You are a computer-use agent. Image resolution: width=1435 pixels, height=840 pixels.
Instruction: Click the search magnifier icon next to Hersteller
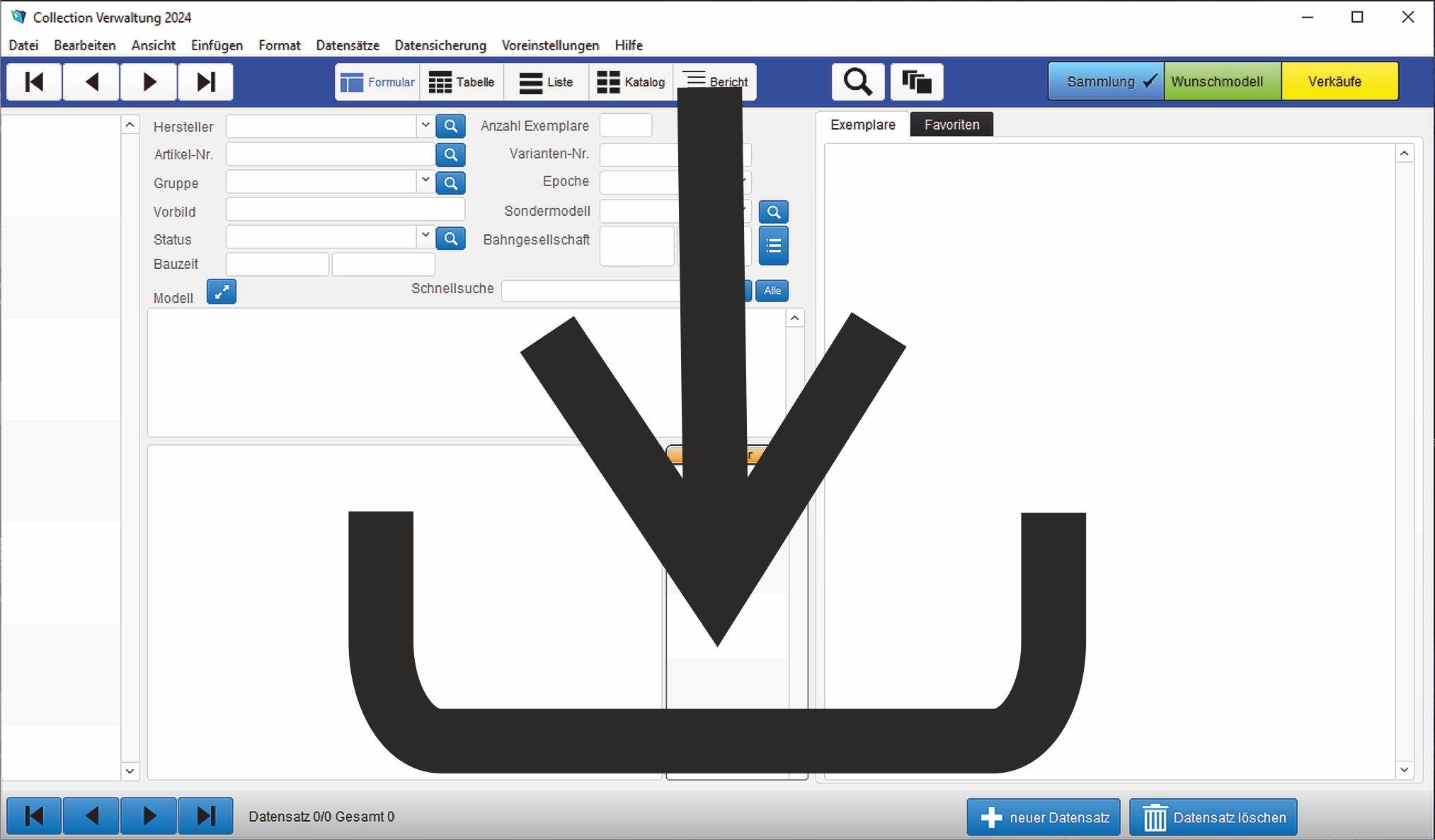pos(450,126)
